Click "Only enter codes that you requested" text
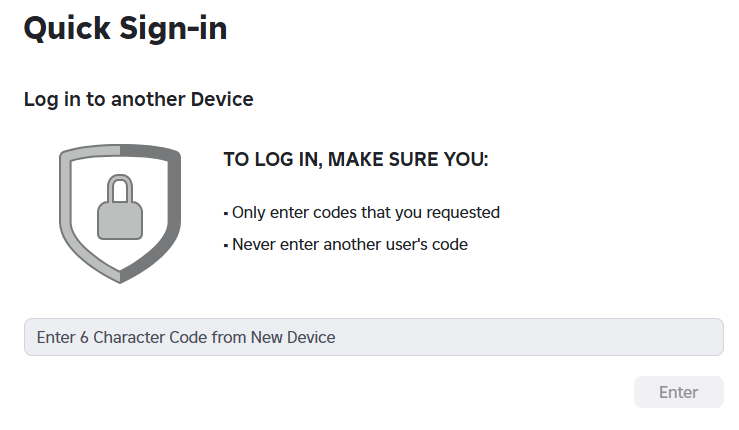 click(x=366, y=213)
